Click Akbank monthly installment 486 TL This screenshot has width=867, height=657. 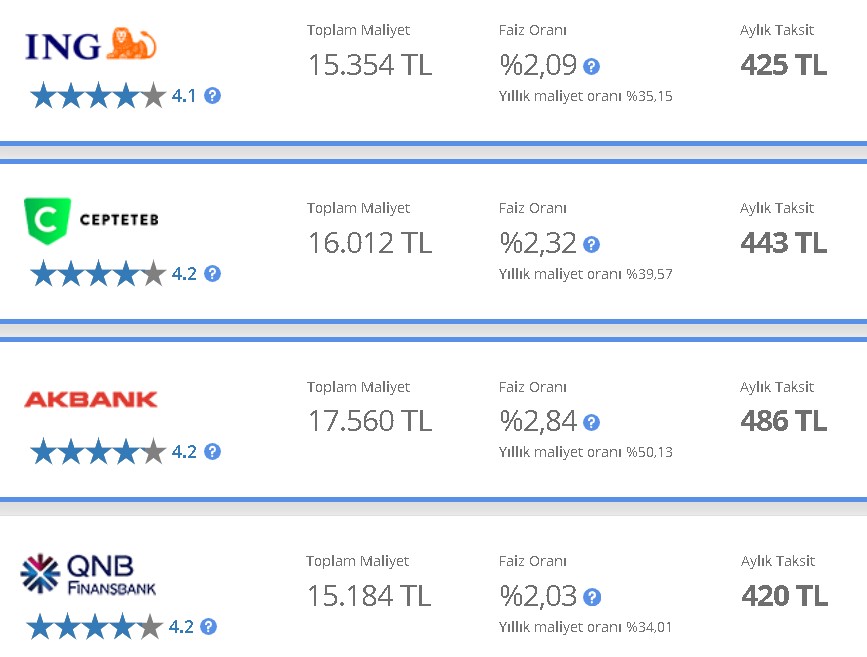tap(784, 421)
